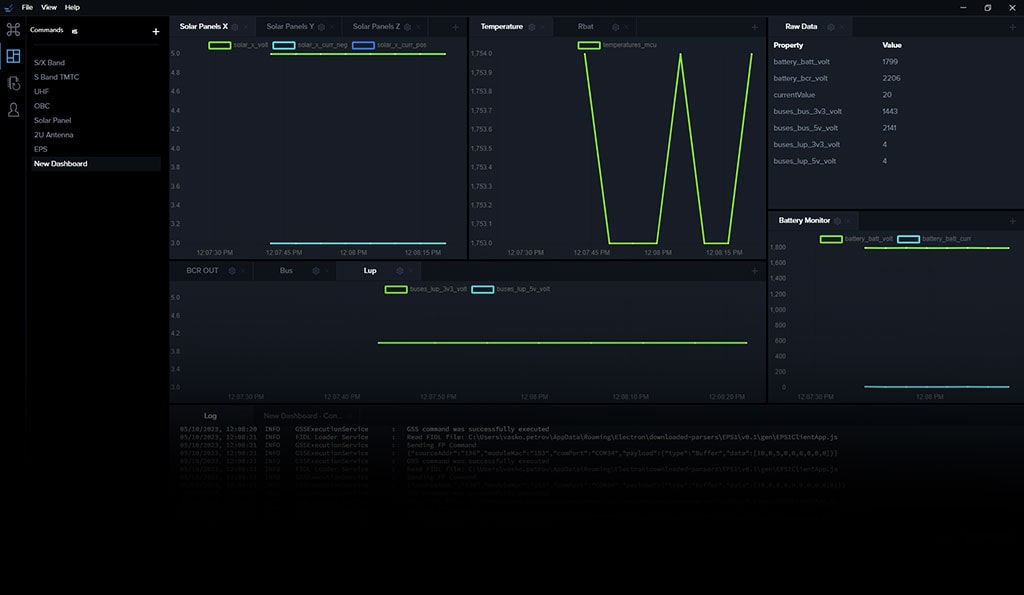The image size is (1024, 595).
Task: Switch to Rbat tab
Action: [585, 27]
